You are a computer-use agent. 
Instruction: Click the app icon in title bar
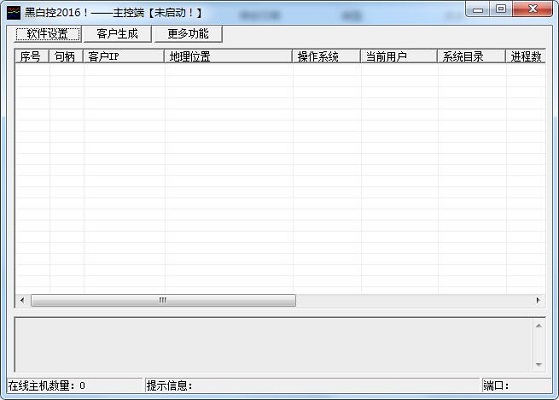point(14,12)
